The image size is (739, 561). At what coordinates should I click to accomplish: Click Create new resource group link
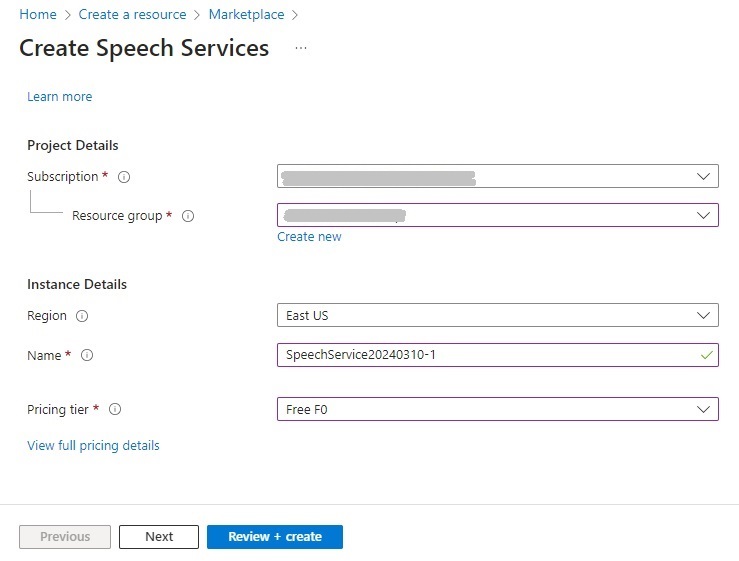[x=309, y=237]
